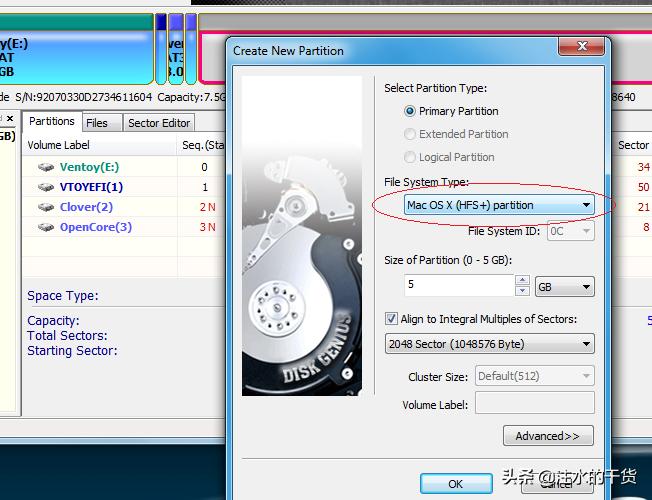Click sequence value 3 N for OpenCore
The image size is (652, 500).
click(x=207, y=227)
